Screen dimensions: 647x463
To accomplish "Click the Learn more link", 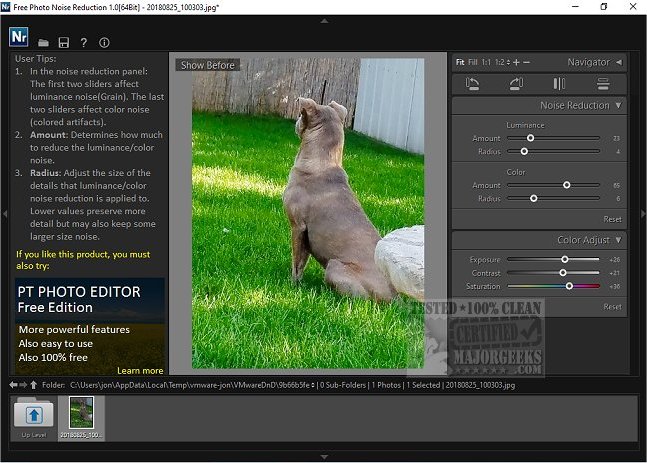I will tap(139, 370).
